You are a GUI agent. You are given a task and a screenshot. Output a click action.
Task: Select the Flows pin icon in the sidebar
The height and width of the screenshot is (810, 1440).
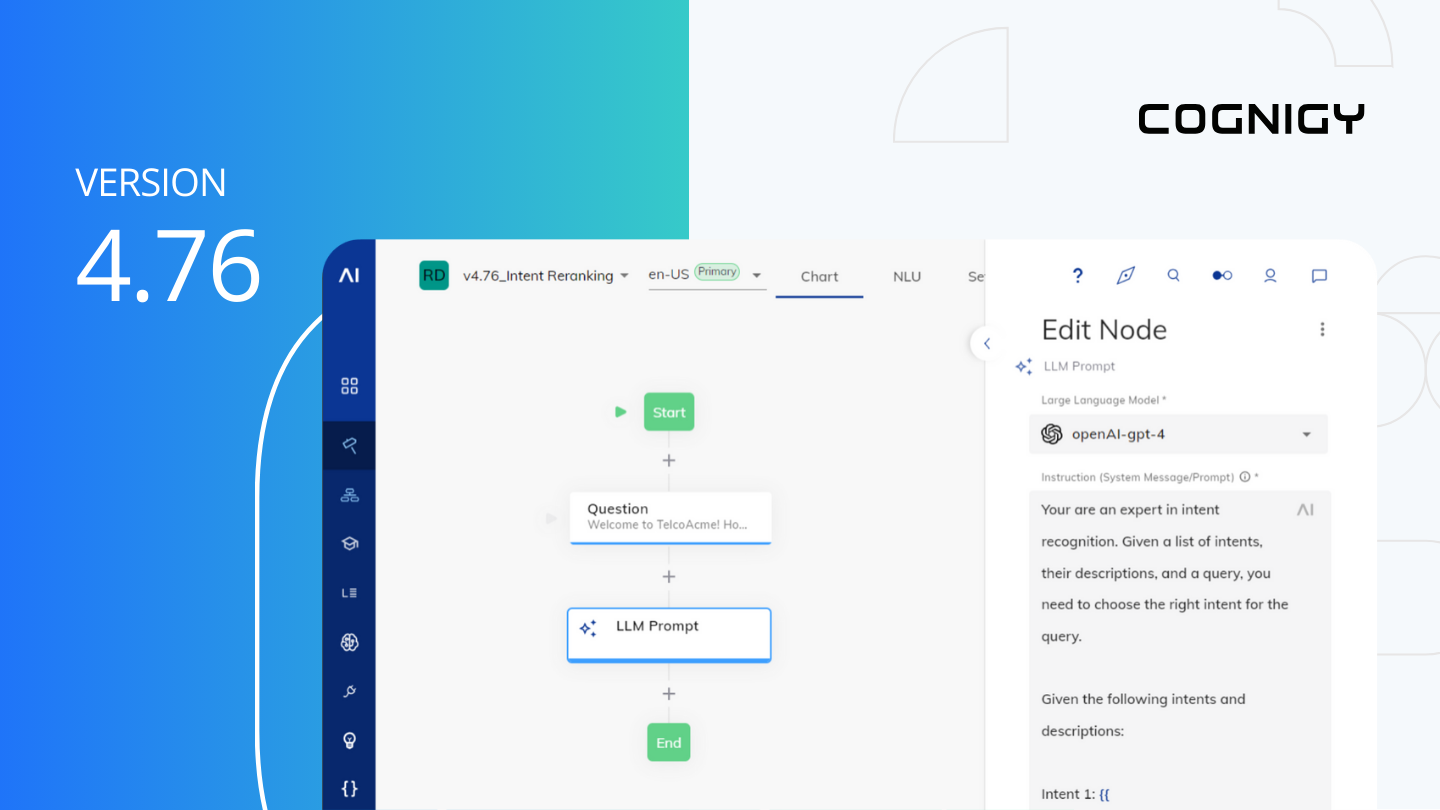pyautogui.click(x=348, y=445)
